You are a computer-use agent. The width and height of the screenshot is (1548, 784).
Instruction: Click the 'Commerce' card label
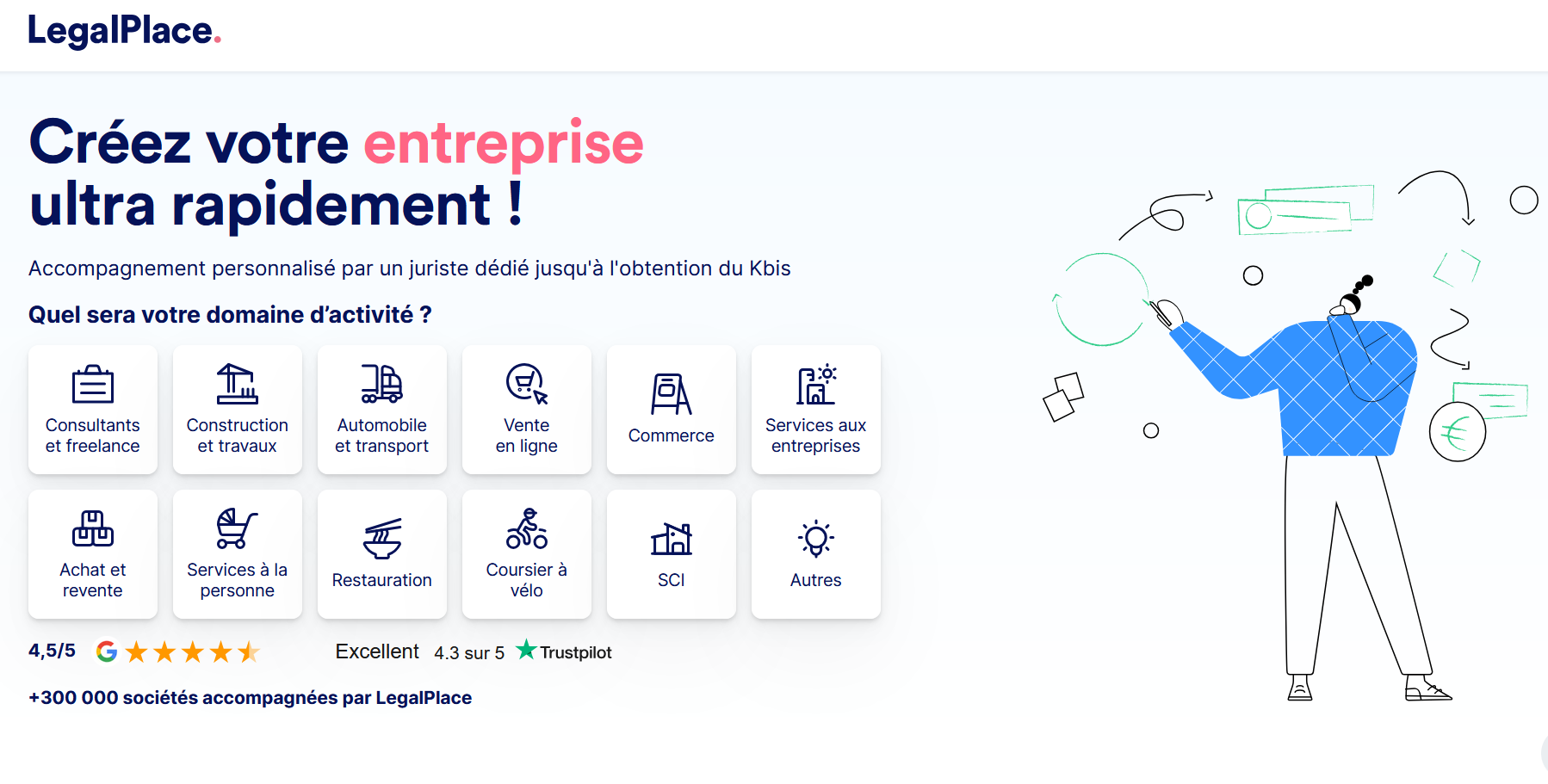pyautogui.click(x=671, y=435)
